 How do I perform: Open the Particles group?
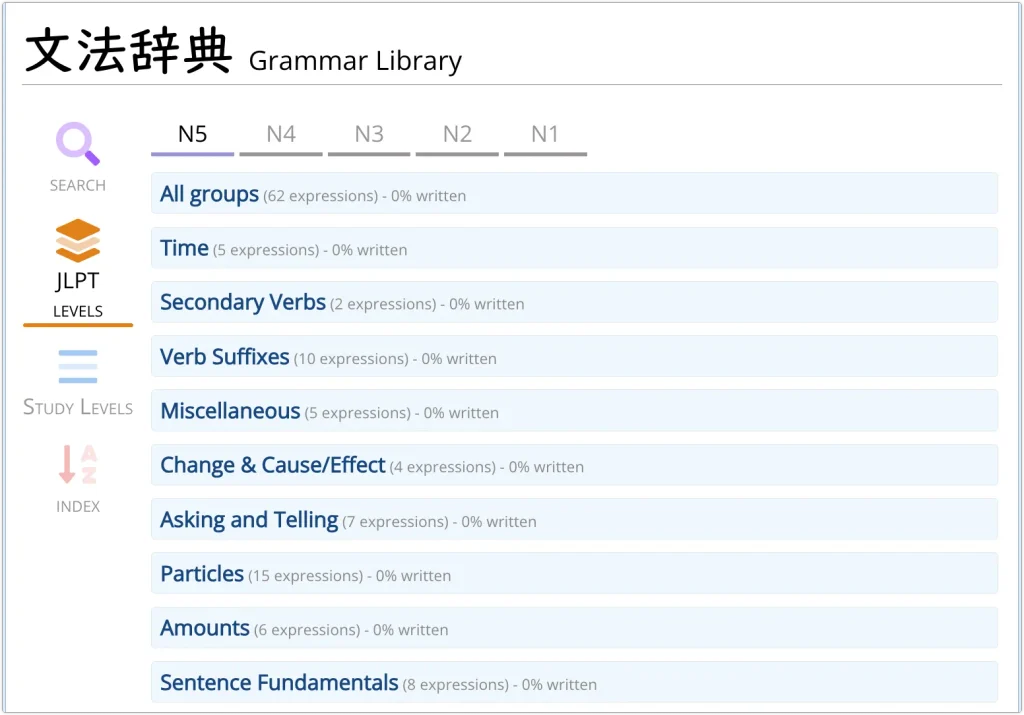pos(574,573)
